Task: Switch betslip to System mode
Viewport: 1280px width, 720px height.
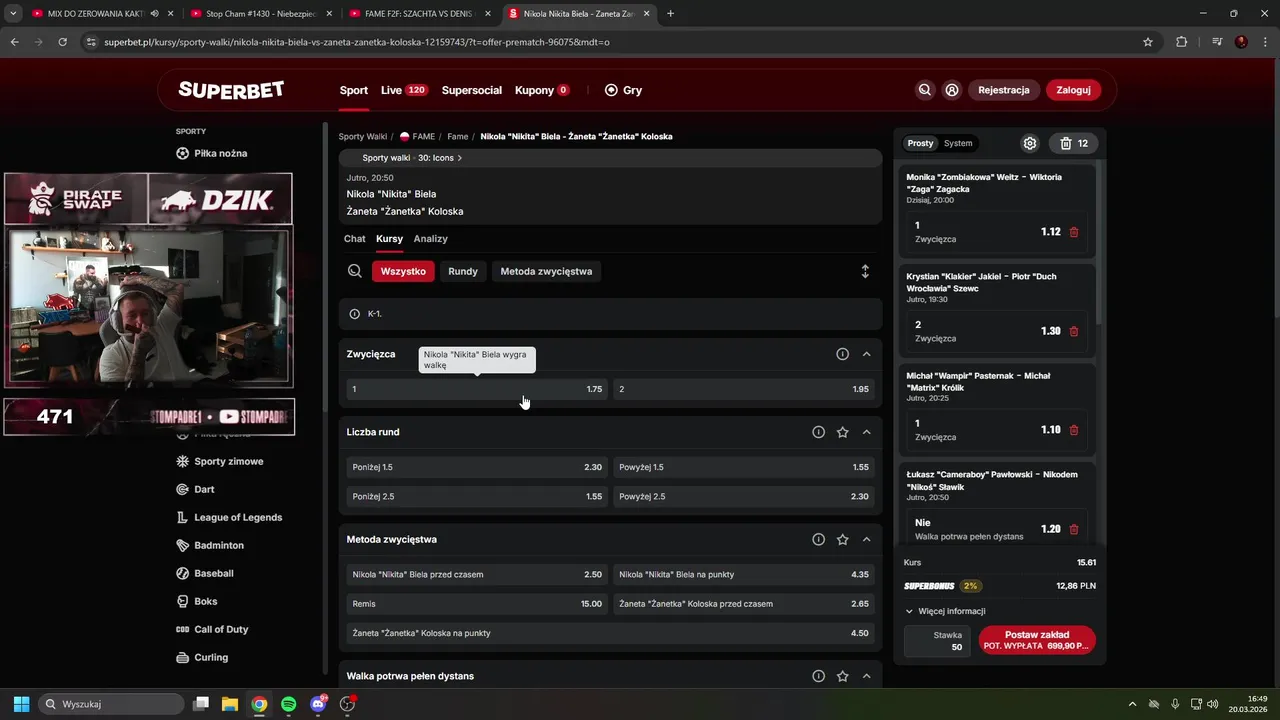Action: click(958, 143)
